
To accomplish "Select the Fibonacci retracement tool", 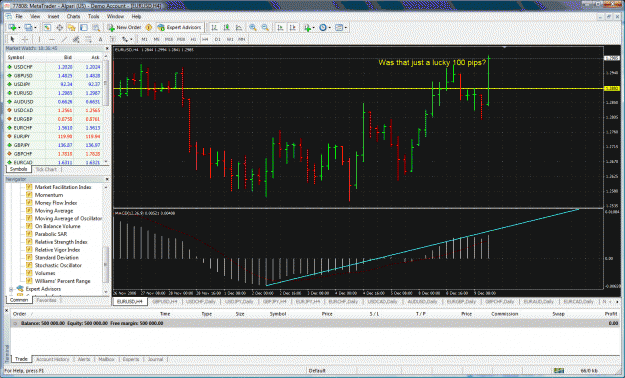I will click(88, 39).
